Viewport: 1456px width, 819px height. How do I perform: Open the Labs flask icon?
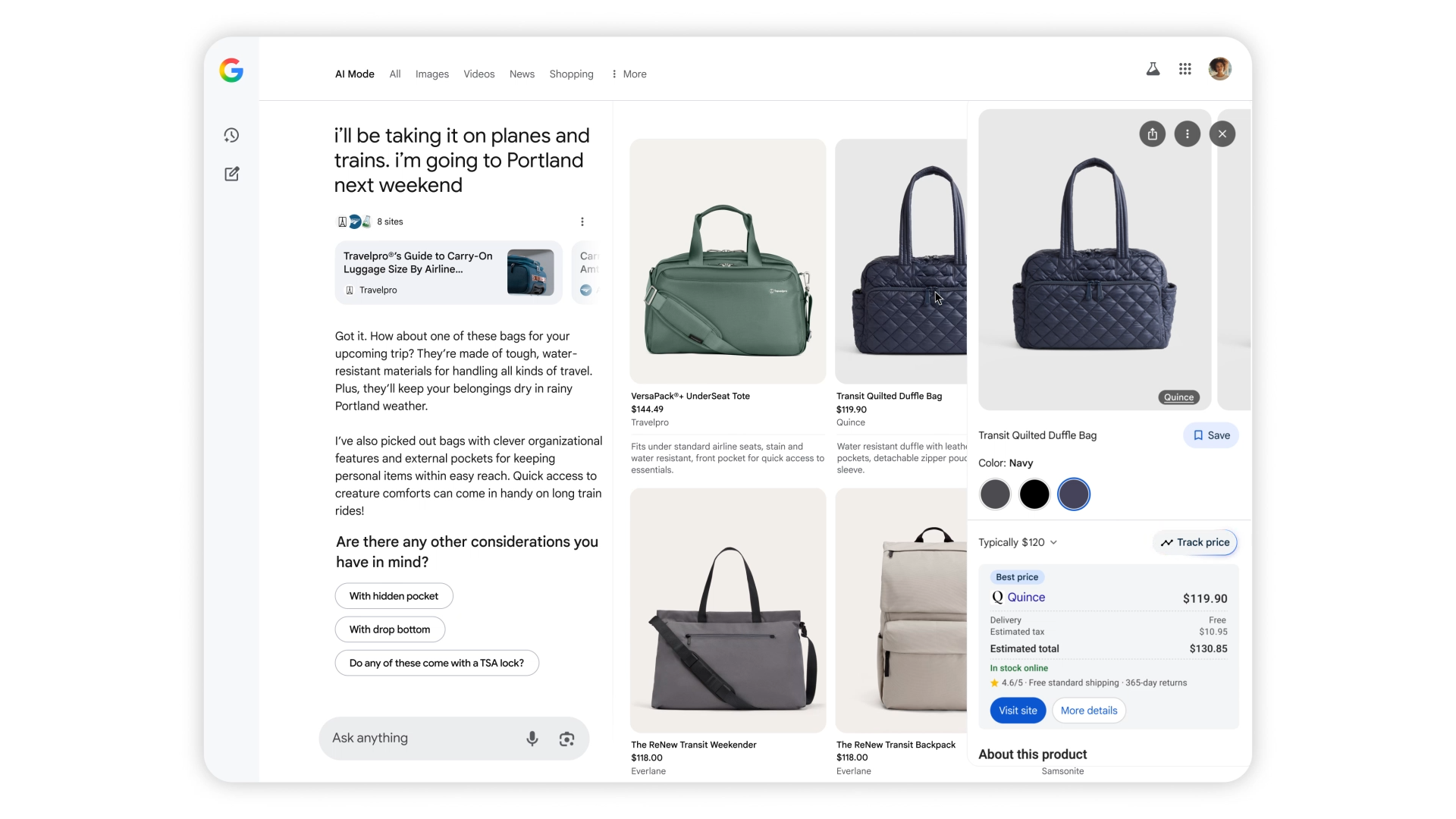point(1153,69)
